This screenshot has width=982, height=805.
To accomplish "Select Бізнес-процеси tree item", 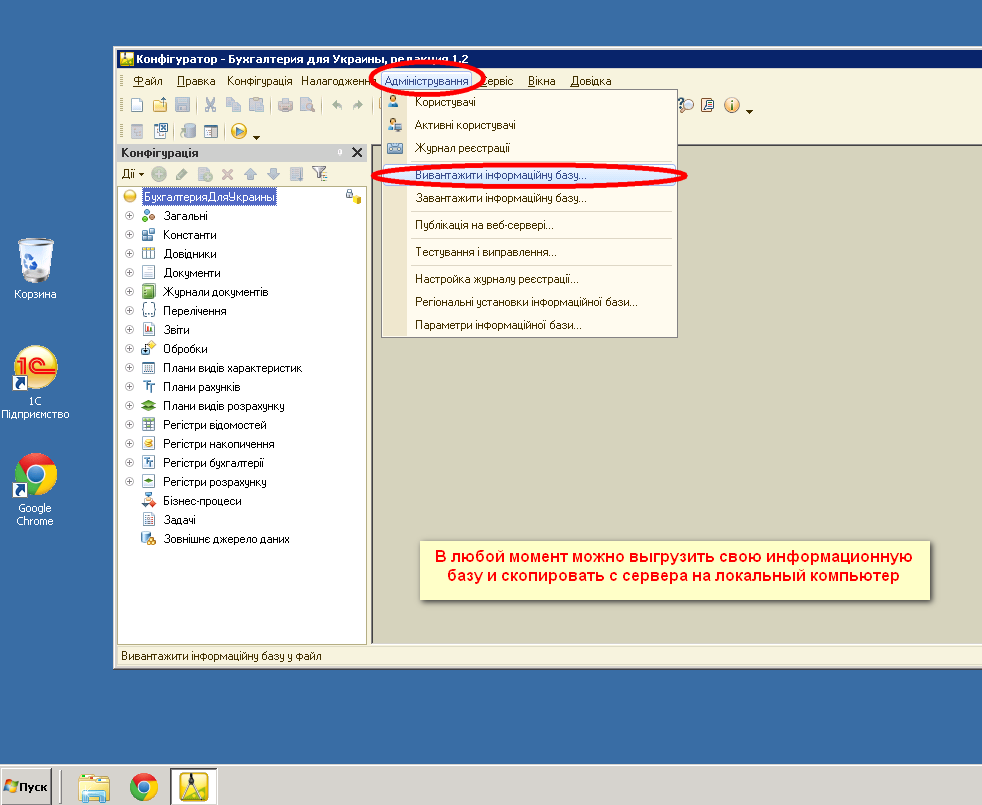I will 202,501.
